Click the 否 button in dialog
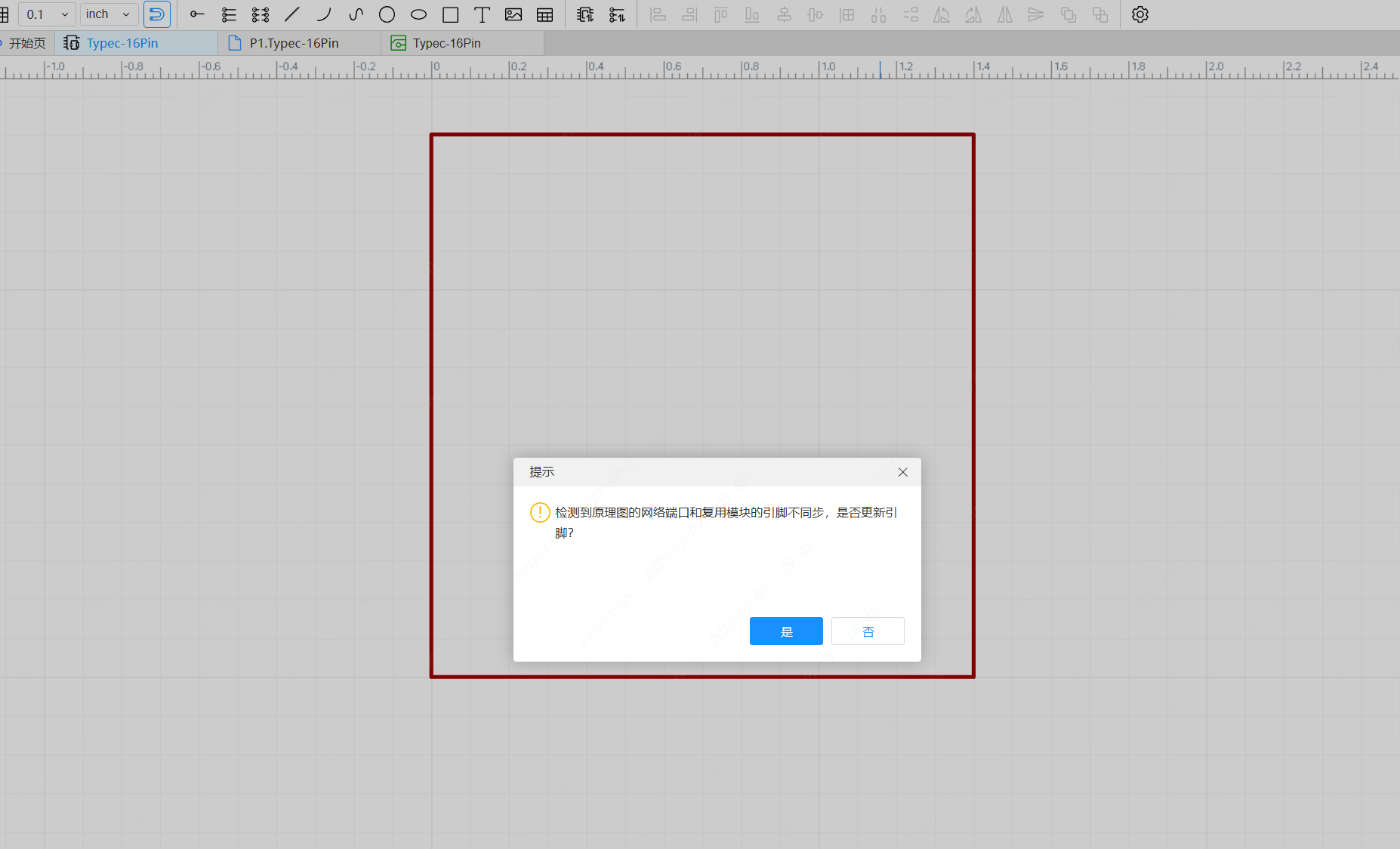The image size is (1400, 849). click(868, 631)
